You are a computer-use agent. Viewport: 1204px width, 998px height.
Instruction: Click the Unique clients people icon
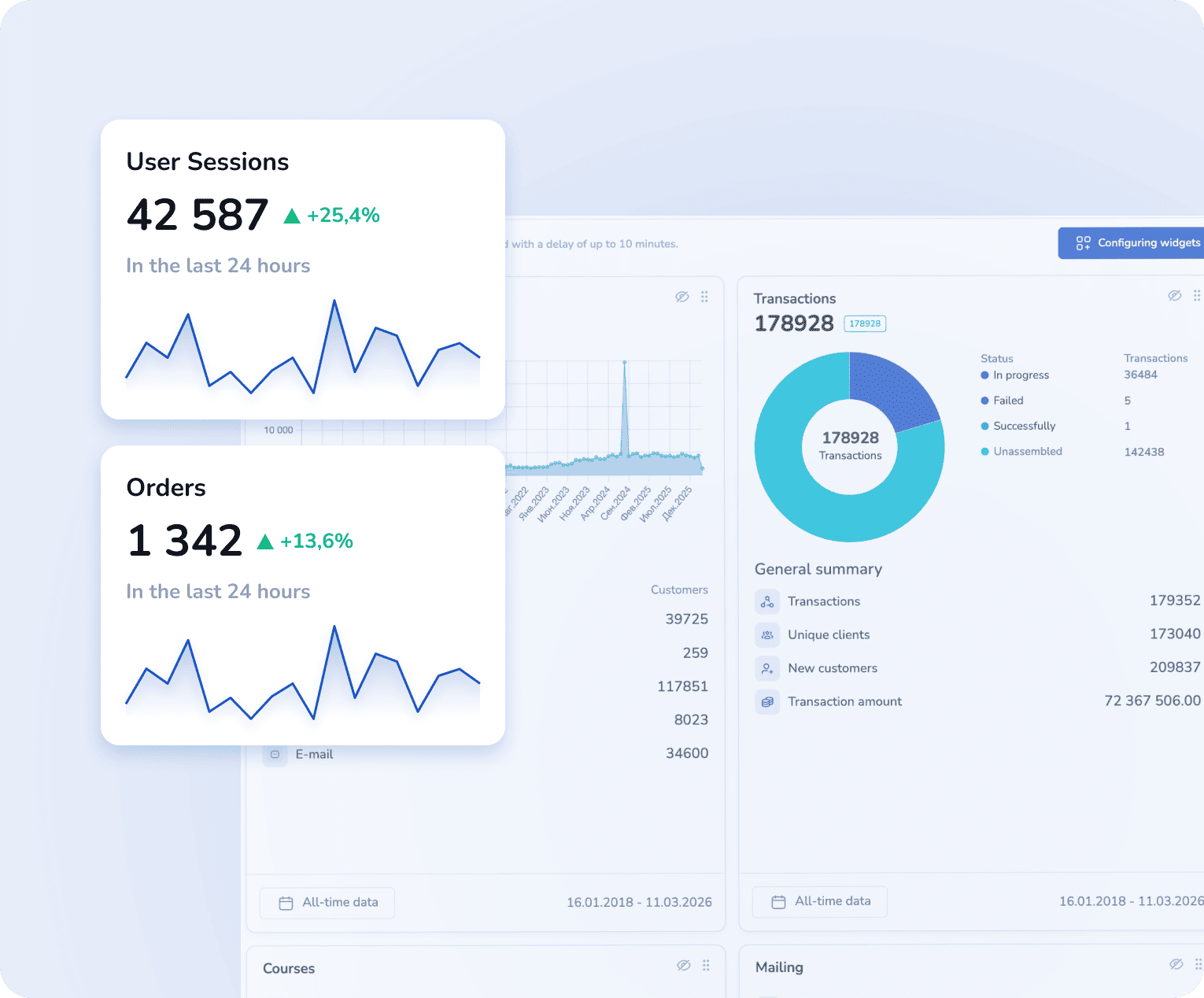[x=766, y=634]
